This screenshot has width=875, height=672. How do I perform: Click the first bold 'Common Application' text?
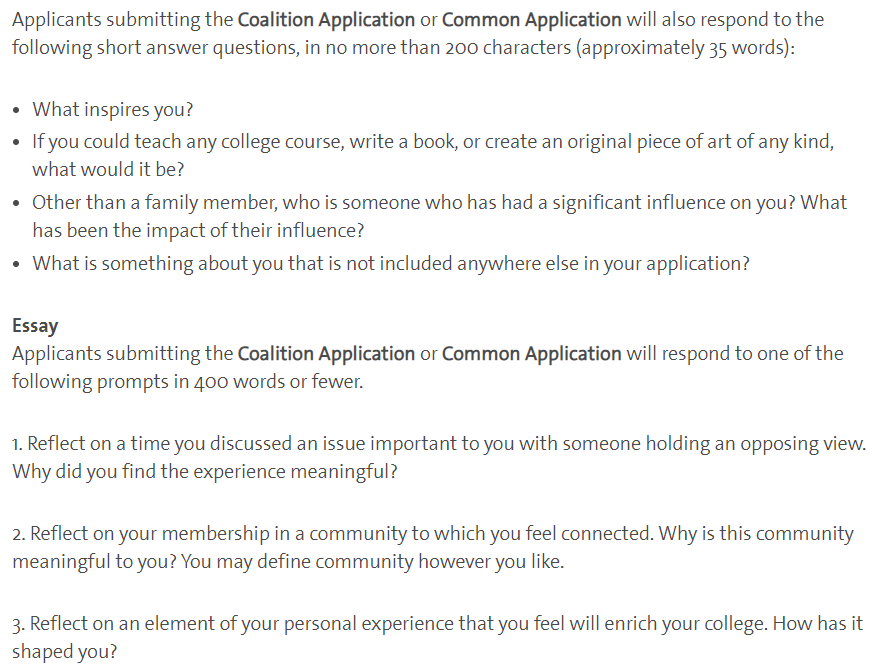pyautogui.click(x=531, y=20)
